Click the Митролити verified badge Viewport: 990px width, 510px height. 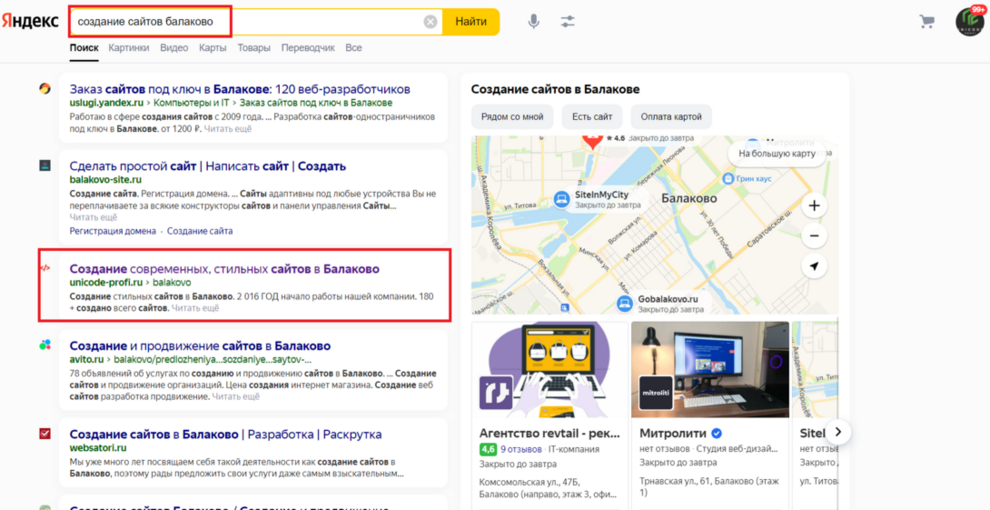click(x=717, y=434)
